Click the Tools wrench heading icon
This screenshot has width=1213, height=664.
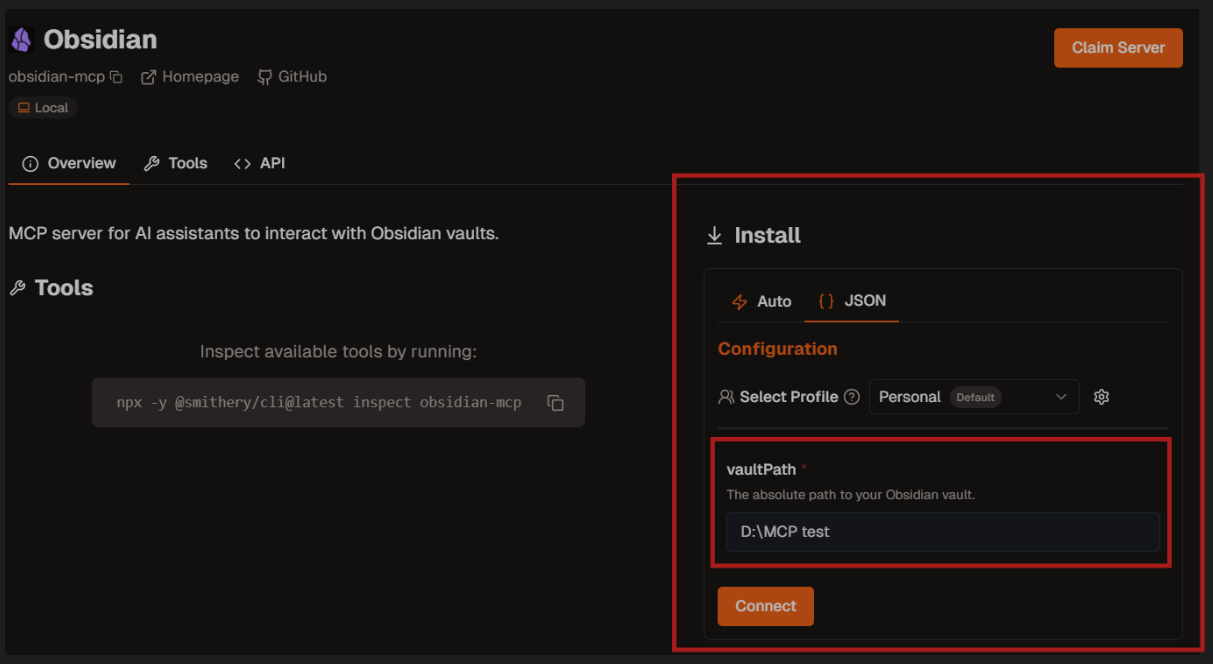(17, 288)
